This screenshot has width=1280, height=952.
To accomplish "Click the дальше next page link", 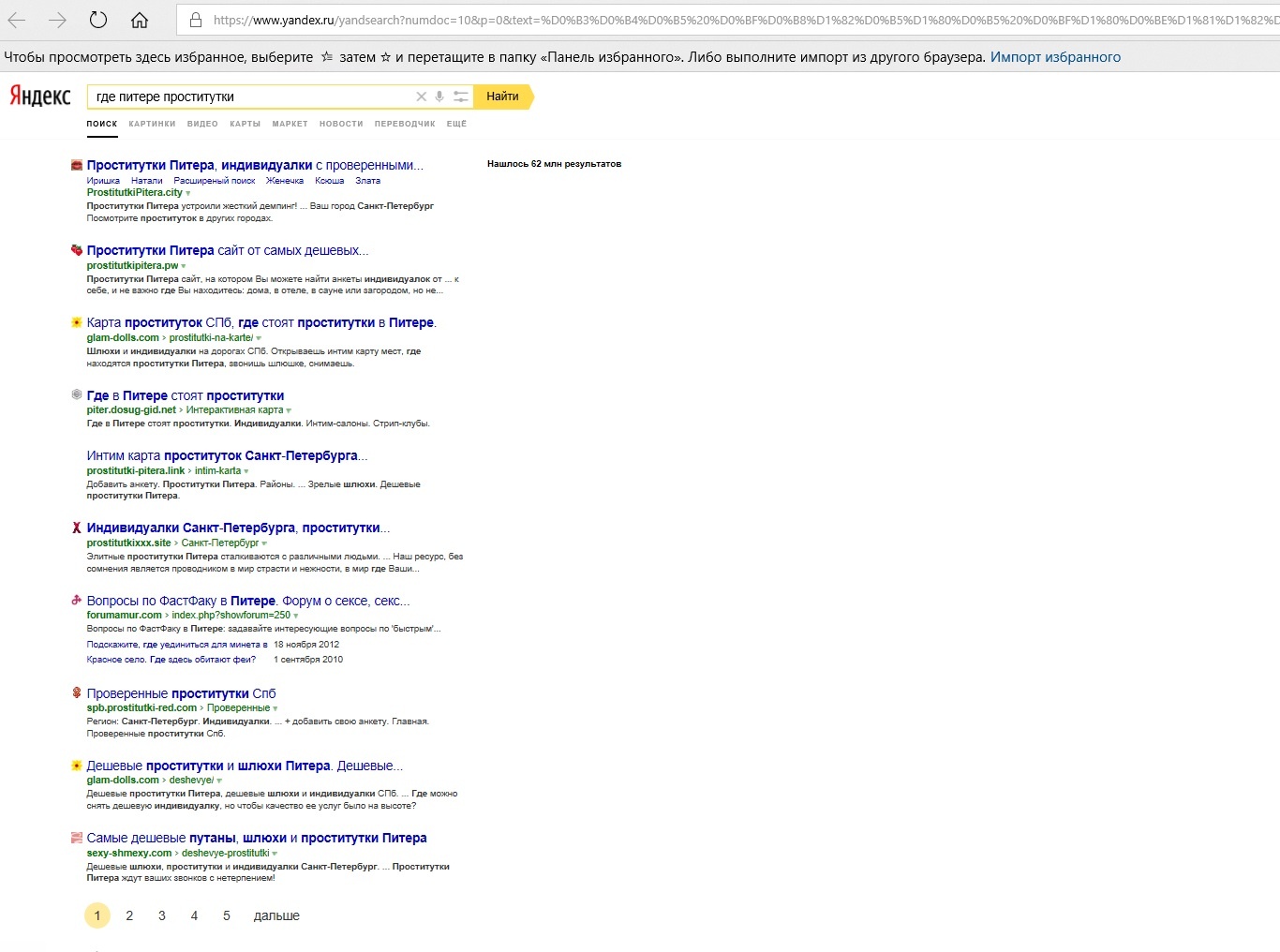I will point(276,915).
